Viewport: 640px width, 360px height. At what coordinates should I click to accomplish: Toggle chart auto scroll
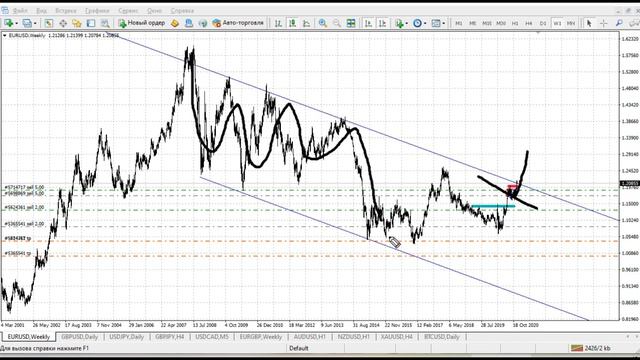[x=368, y=23]
